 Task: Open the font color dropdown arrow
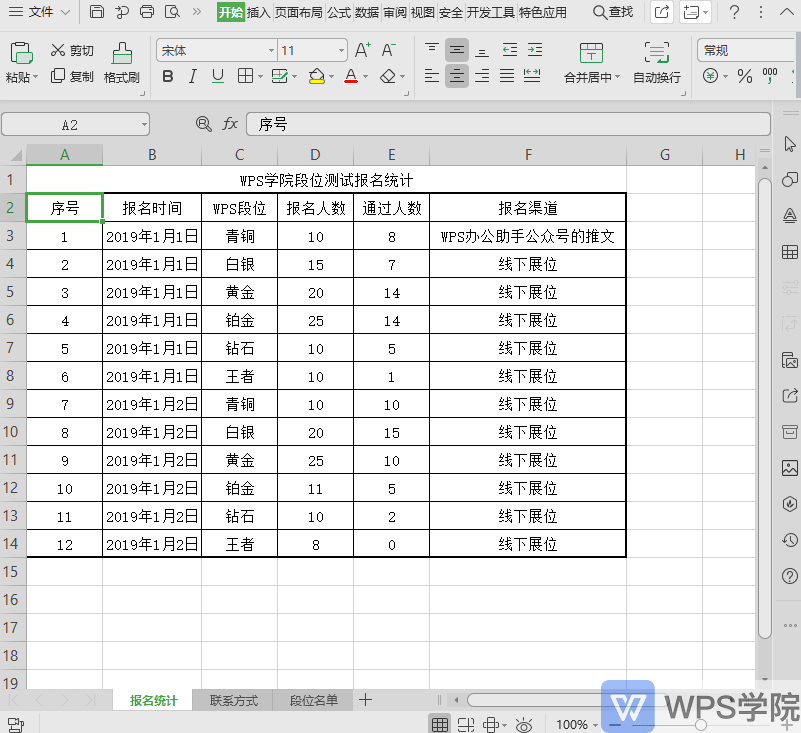[365, 77]
